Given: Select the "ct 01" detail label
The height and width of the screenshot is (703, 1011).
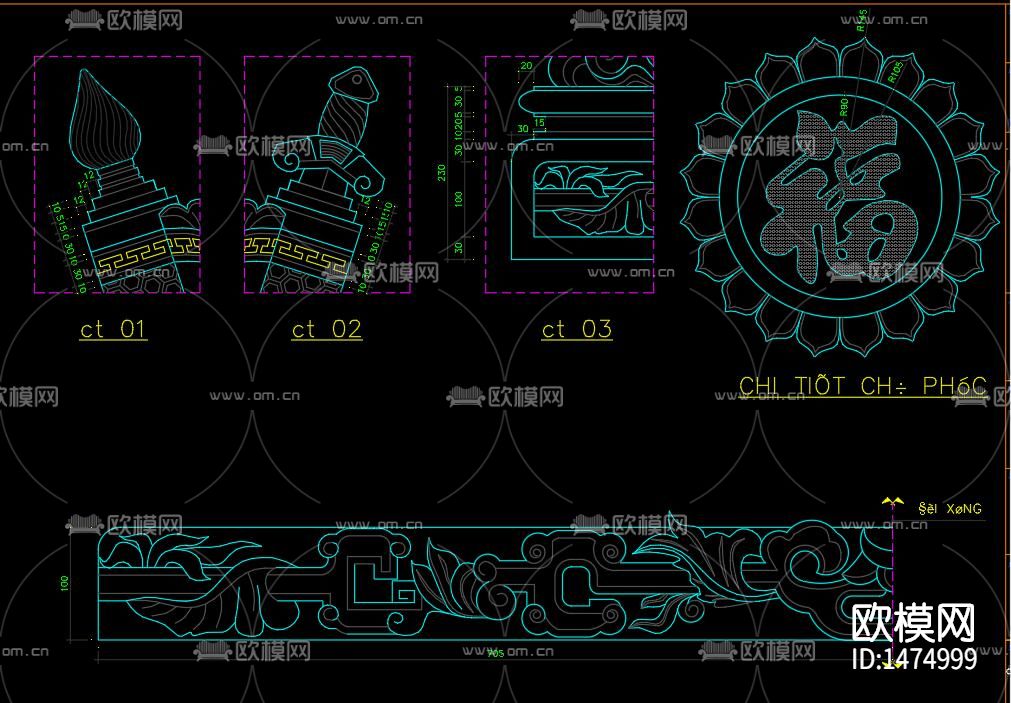Looking at the screenshot, I should tap(113, 329).
